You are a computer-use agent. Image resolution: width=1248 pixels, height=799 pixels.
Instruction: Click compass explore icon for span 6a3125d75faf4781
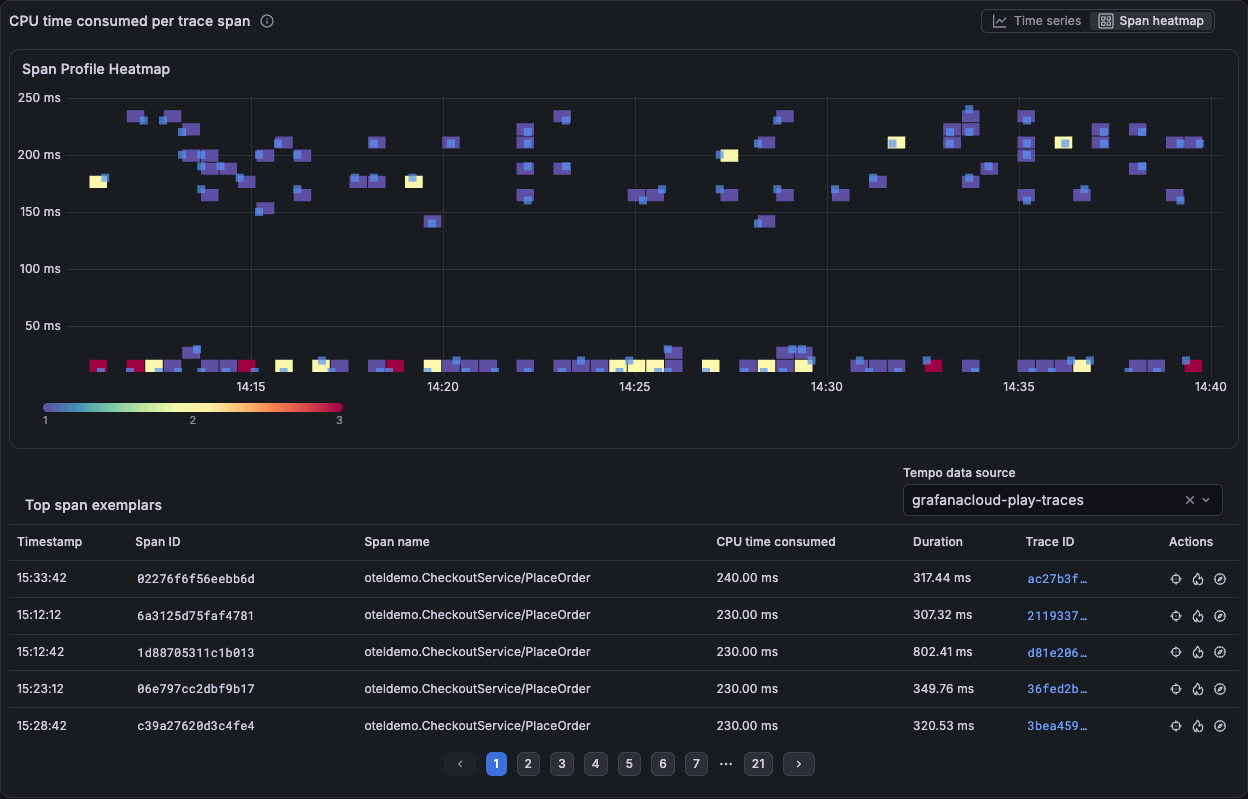click(x=1220, y=616)
